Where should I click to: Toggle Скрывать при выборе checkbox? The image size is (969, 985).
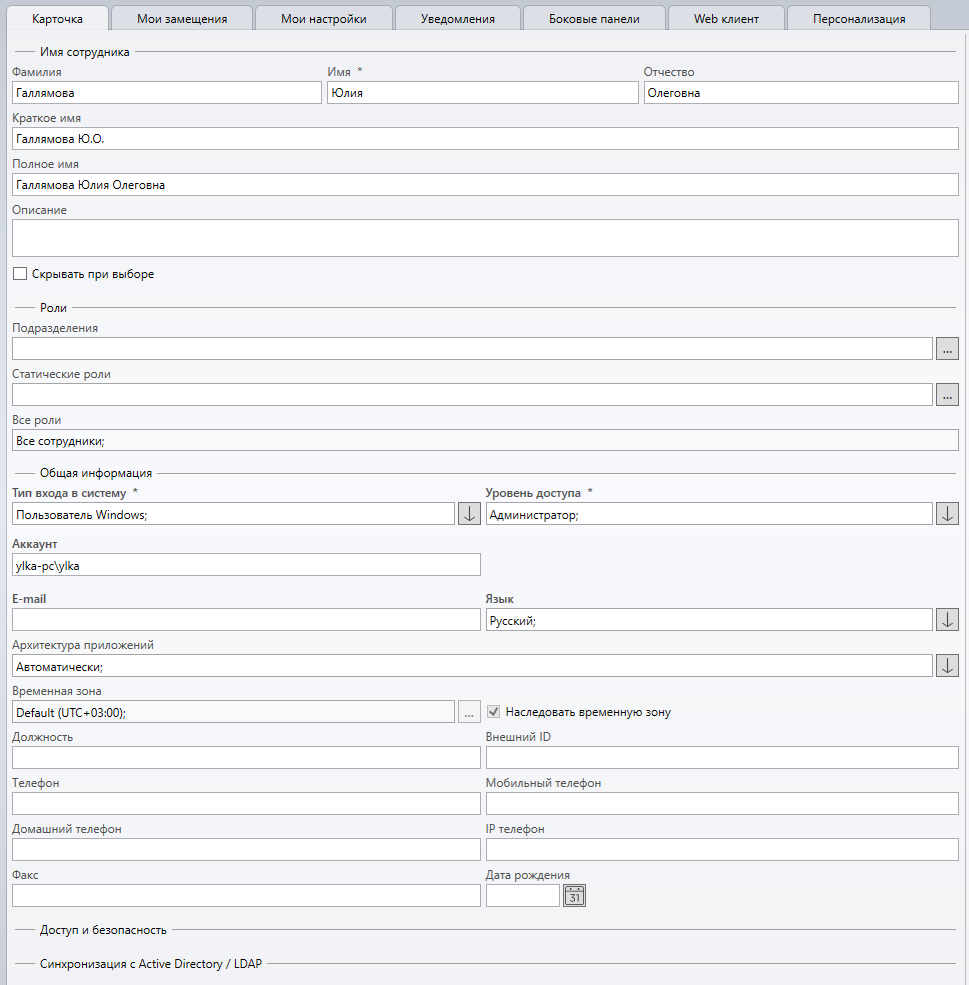tap(20, 274)
